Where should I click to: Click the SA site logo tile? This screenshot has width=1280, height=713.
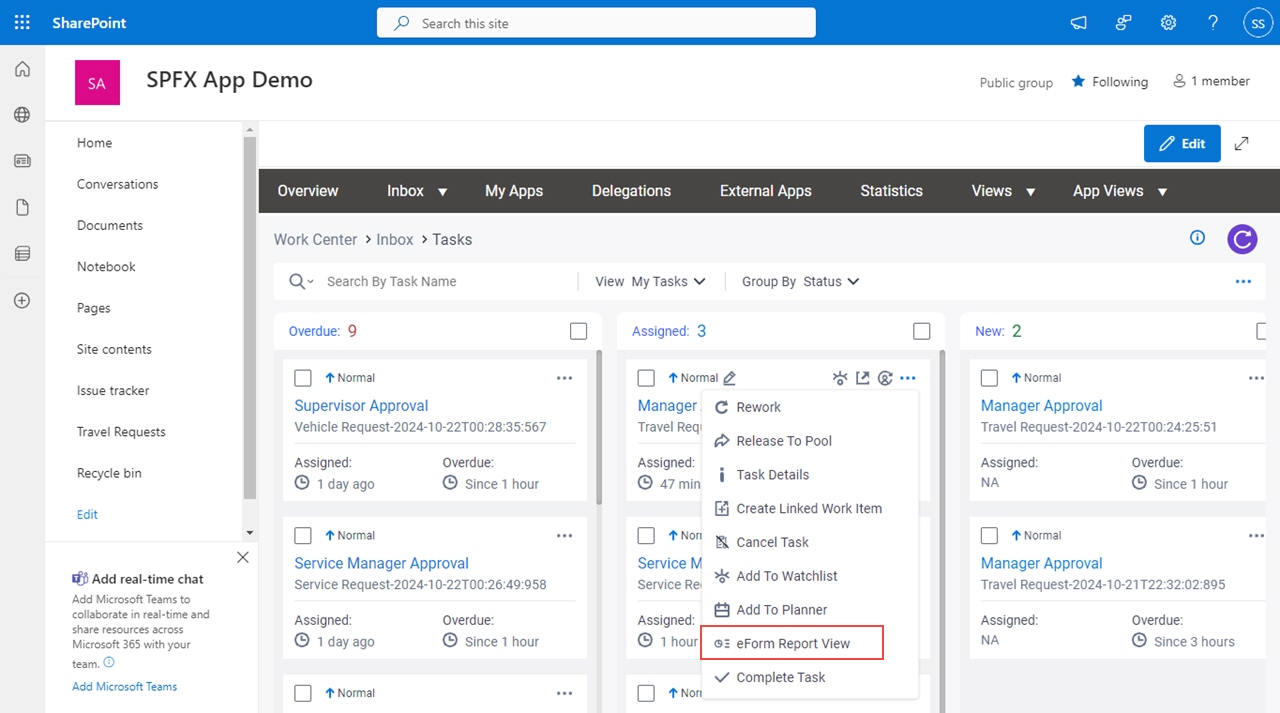click(x=97, y=83)
